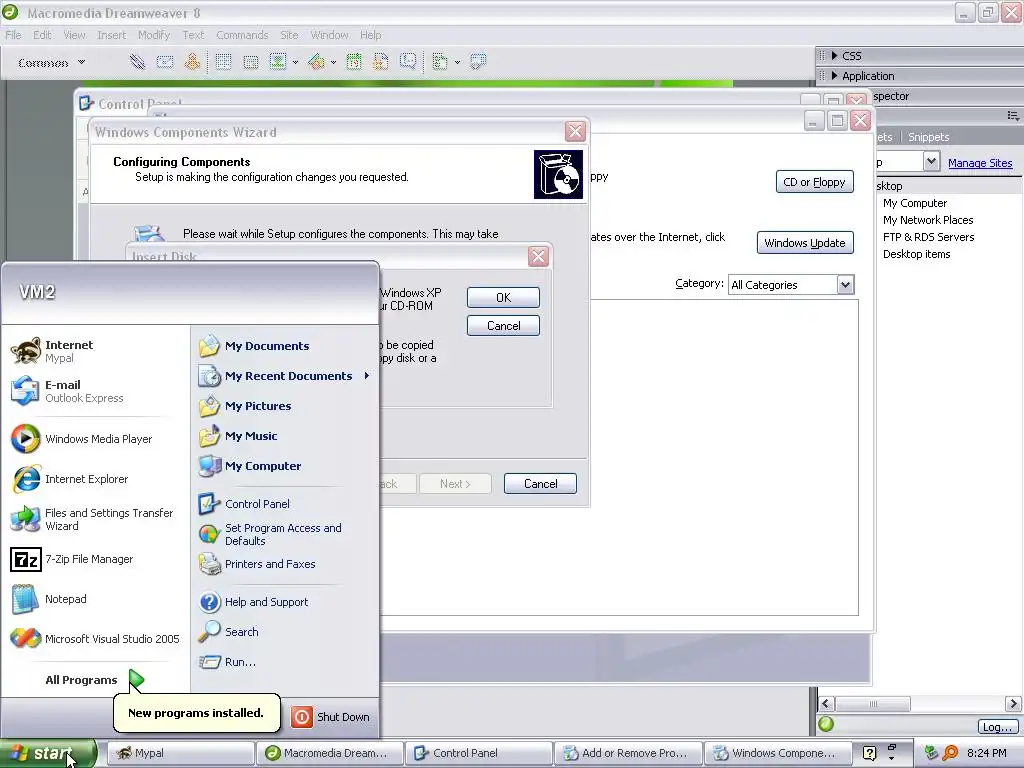Click the Files panel scroll right arrow
This screenshot has height=768, width=1024.
pyautogui.click(x=1013, y=703)
